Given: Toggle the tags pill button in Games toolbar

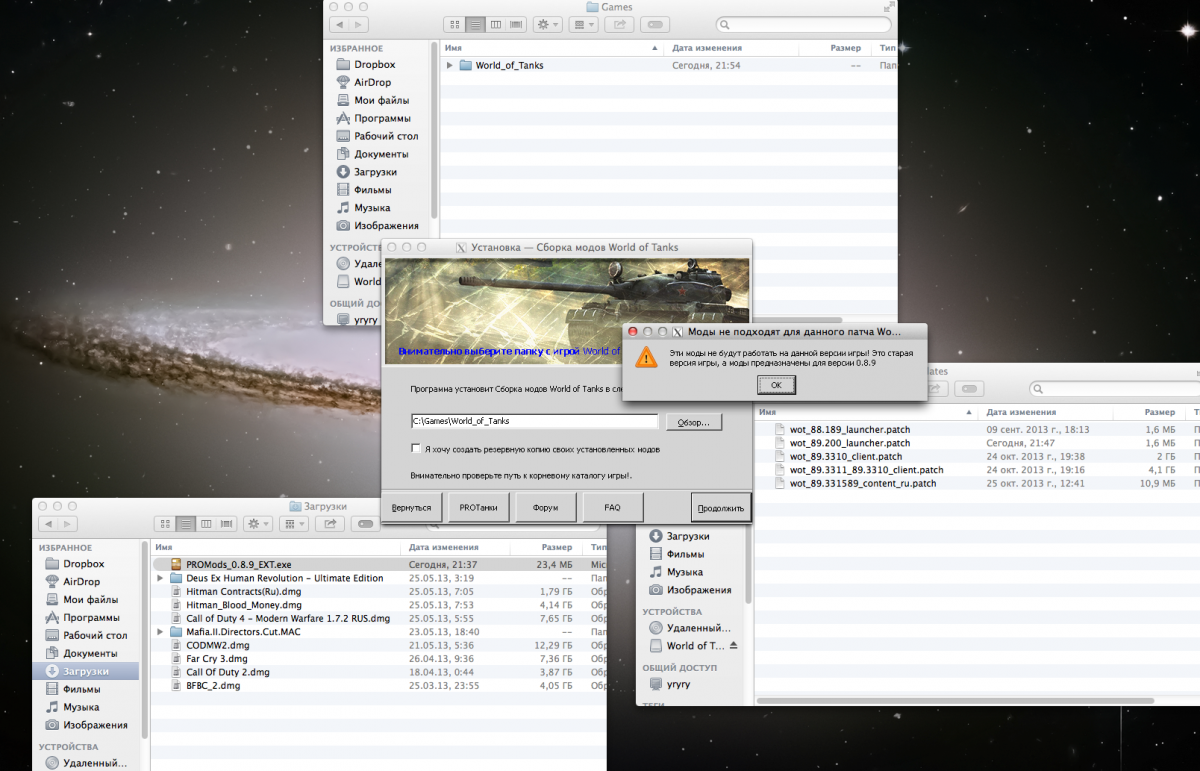Looking at the screenshot, I should [654, 24].
